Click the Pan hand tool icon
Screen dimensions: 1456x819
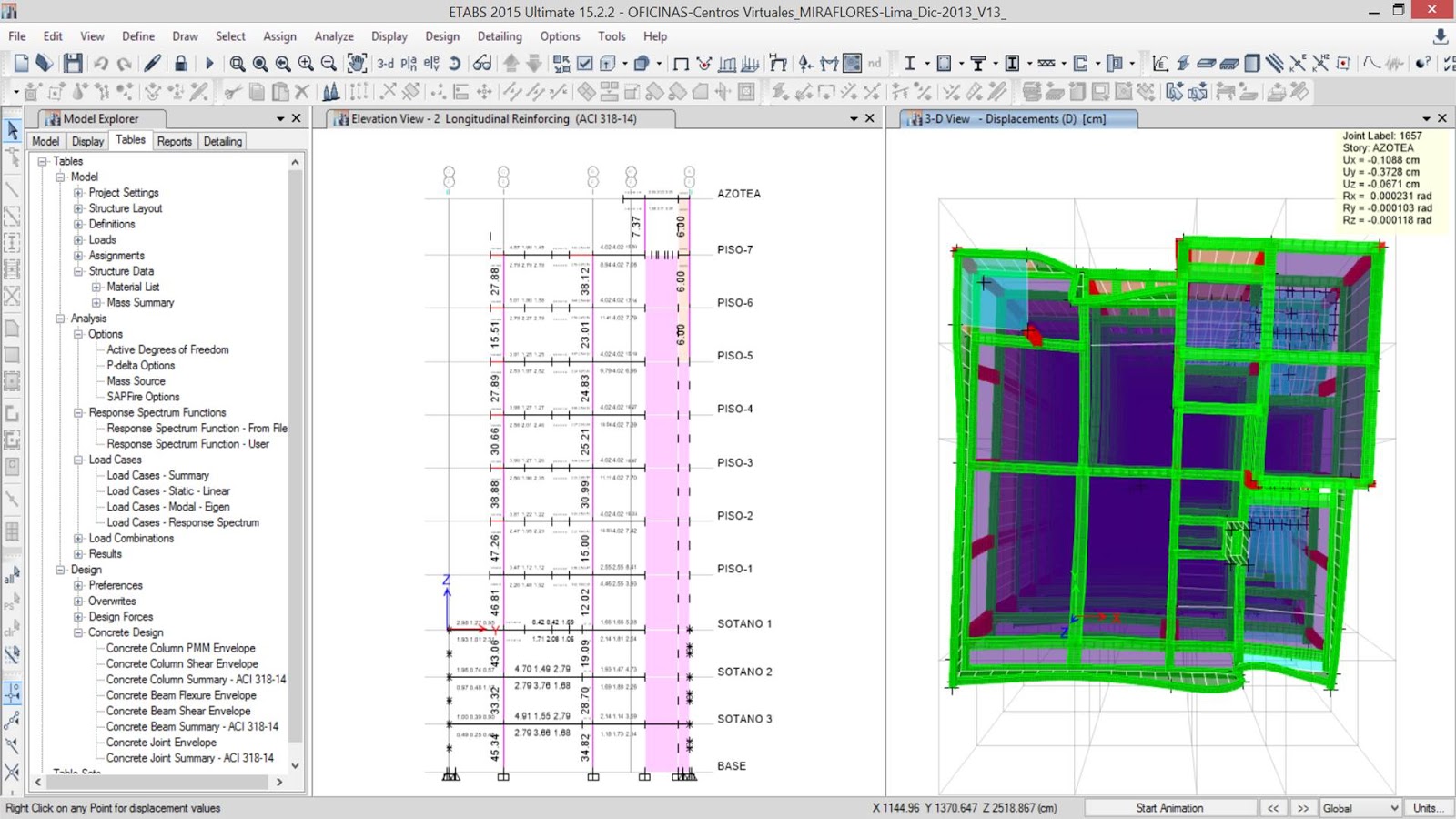(x=358, y=63)
